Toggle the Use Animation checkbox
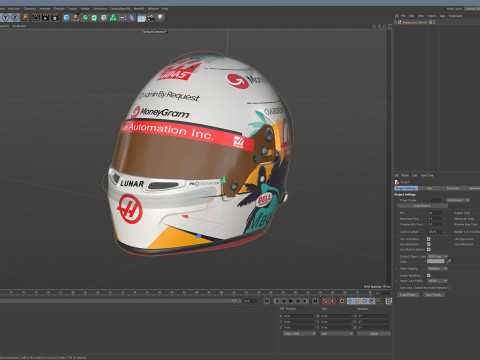The height and width of the screenshot is (360, 480). click(x=429, y=239)
